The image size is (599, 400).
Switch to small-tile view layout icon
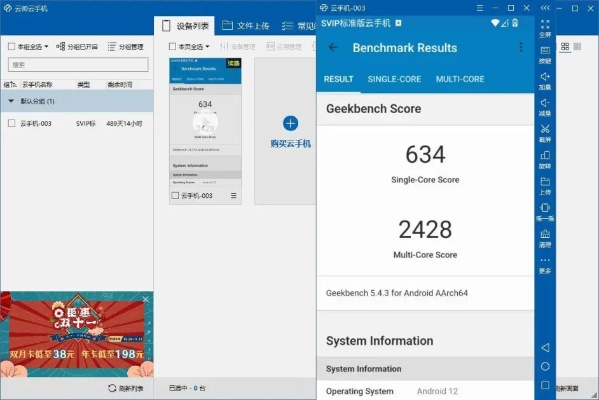[577, 47]
